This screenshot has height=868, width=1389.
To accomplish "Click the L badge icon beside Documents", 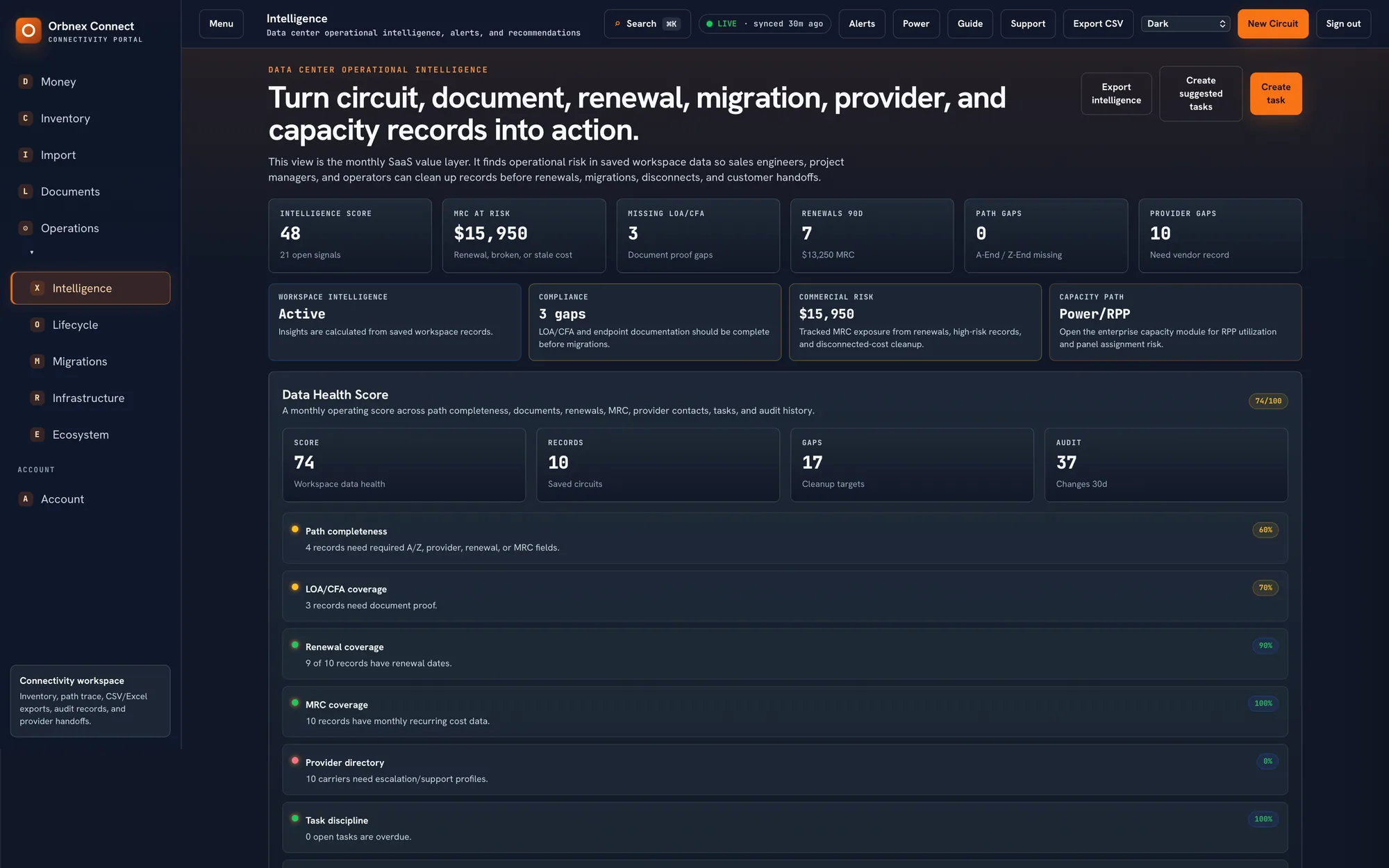I will (x=26, y=192).
